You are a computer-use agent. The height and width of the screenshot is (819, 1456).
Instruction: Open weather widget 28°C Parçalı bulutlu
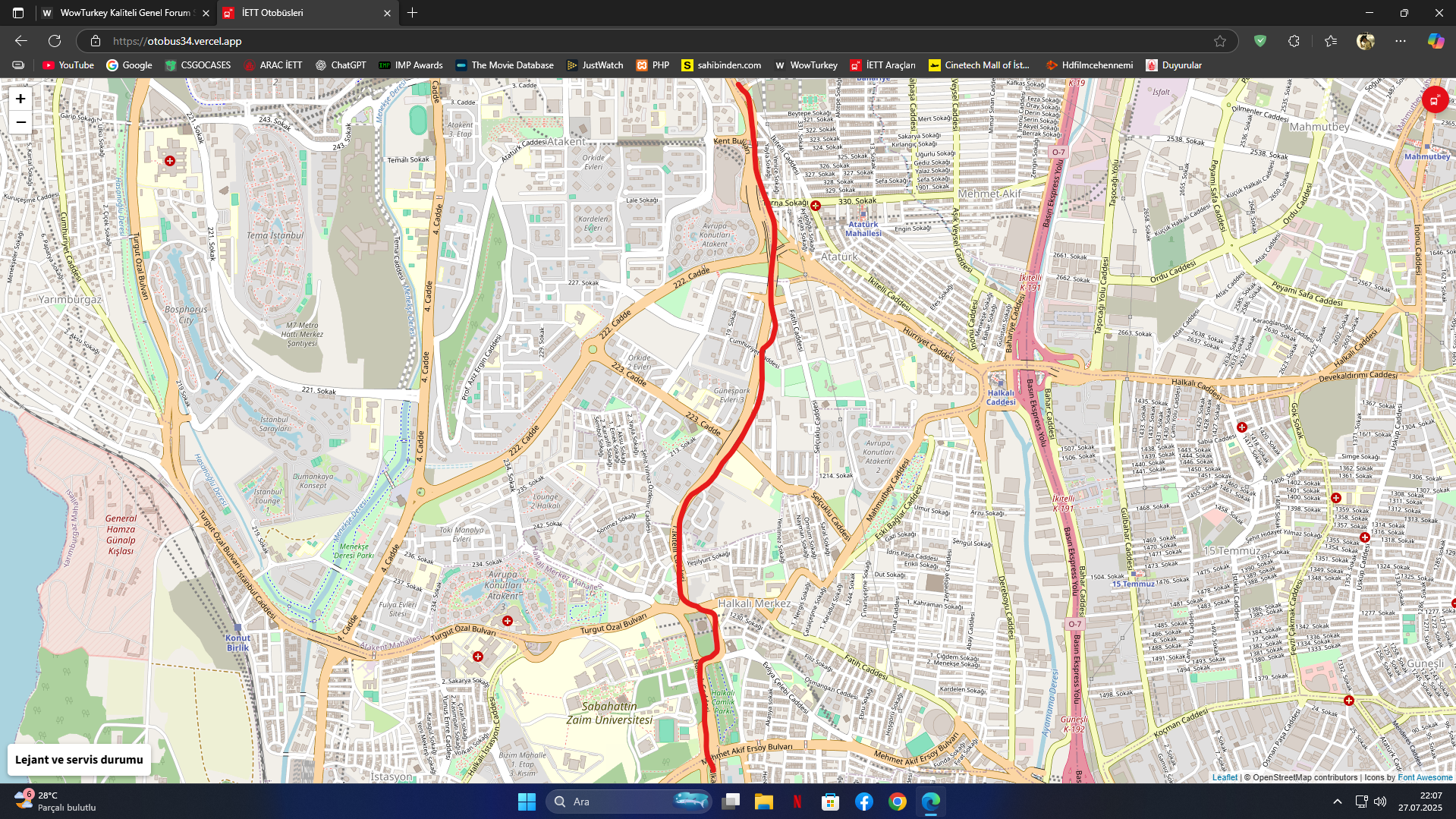55,802
